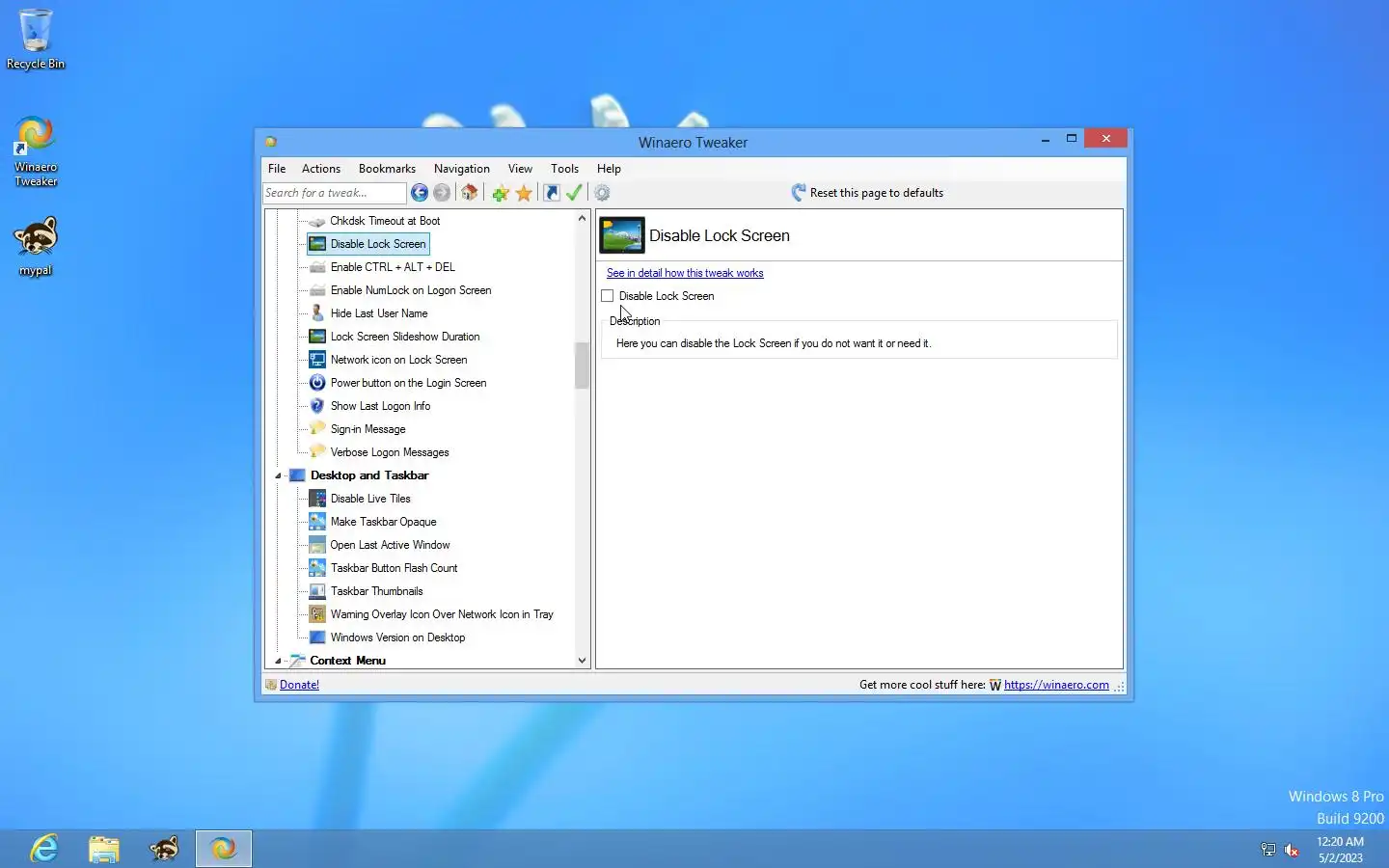Click the Donate! link
Viewport: 1389px width, 868px height.
[x=299, y=685]
